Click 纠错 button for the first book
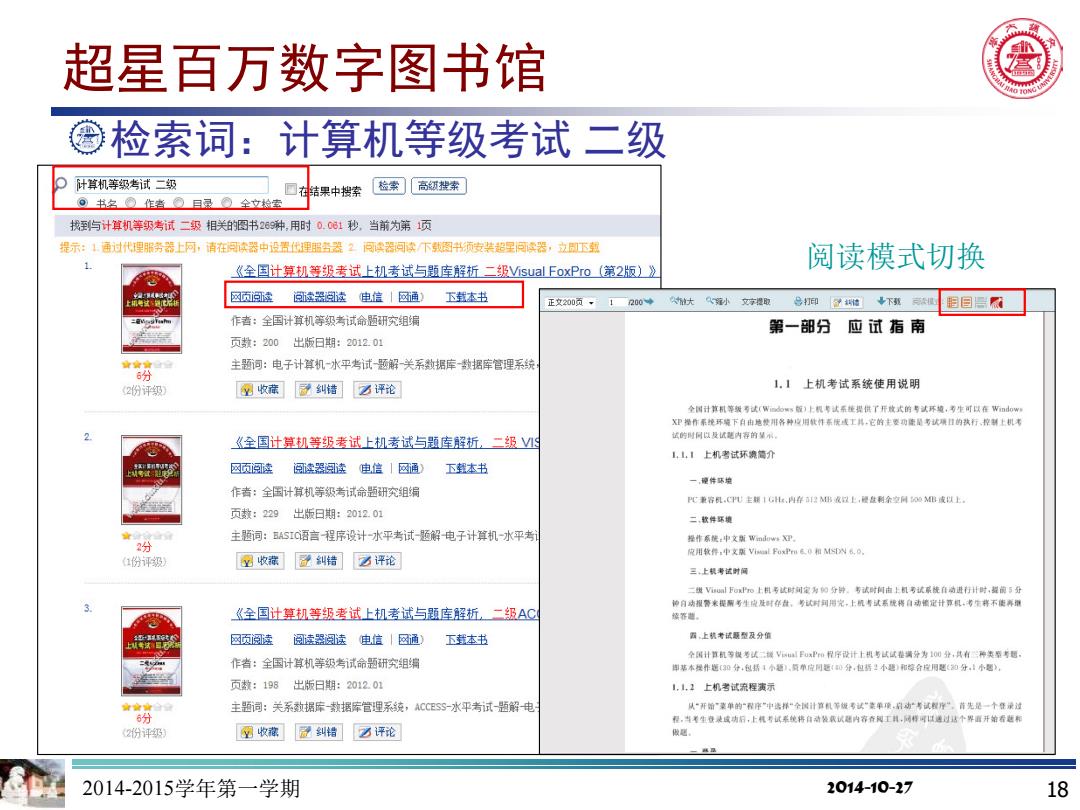Viewport: 1080px width, 810px height. point(318,390)
